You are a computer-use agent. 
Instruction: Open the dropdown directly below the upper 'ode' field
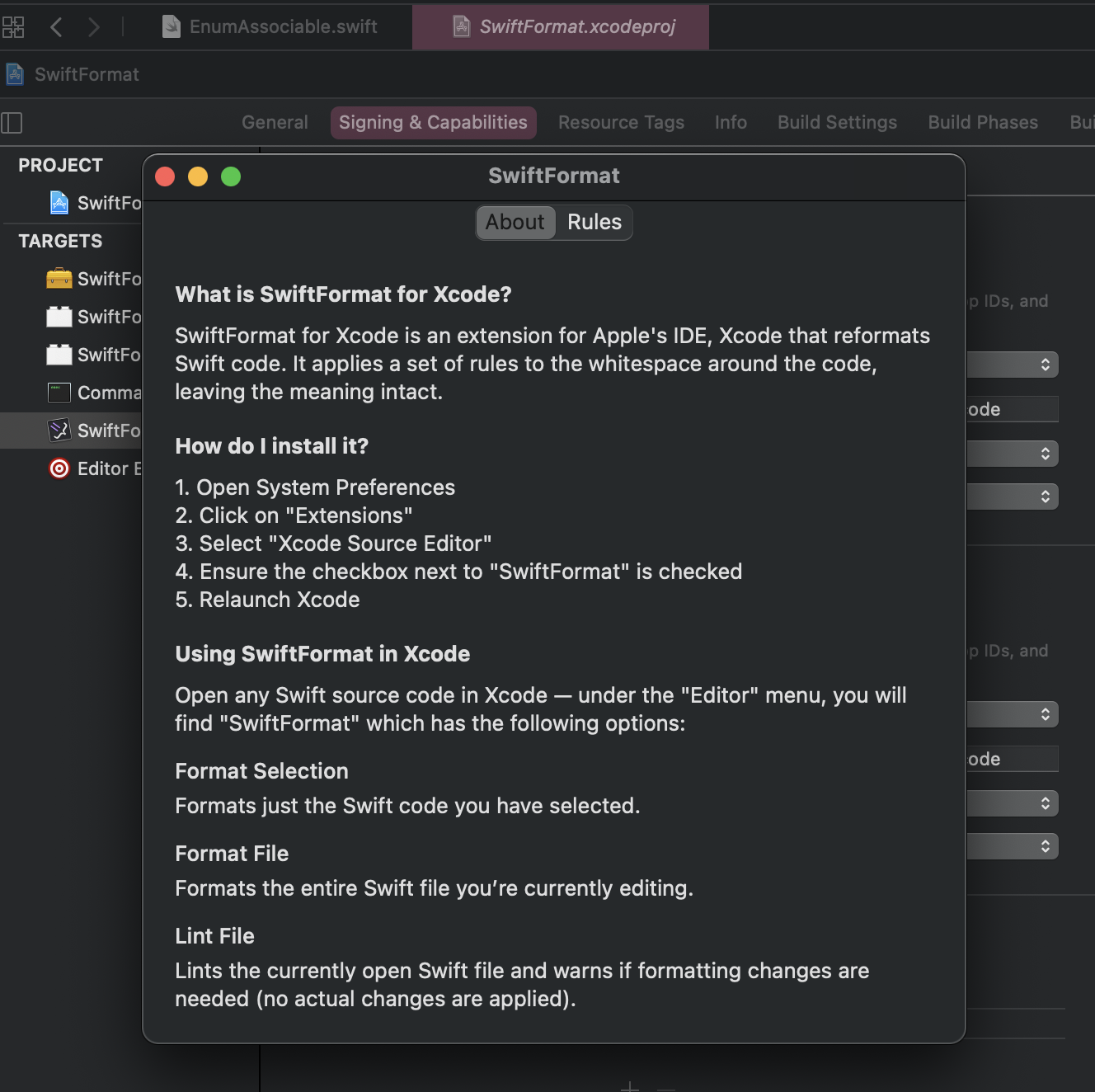(1013, 454)
